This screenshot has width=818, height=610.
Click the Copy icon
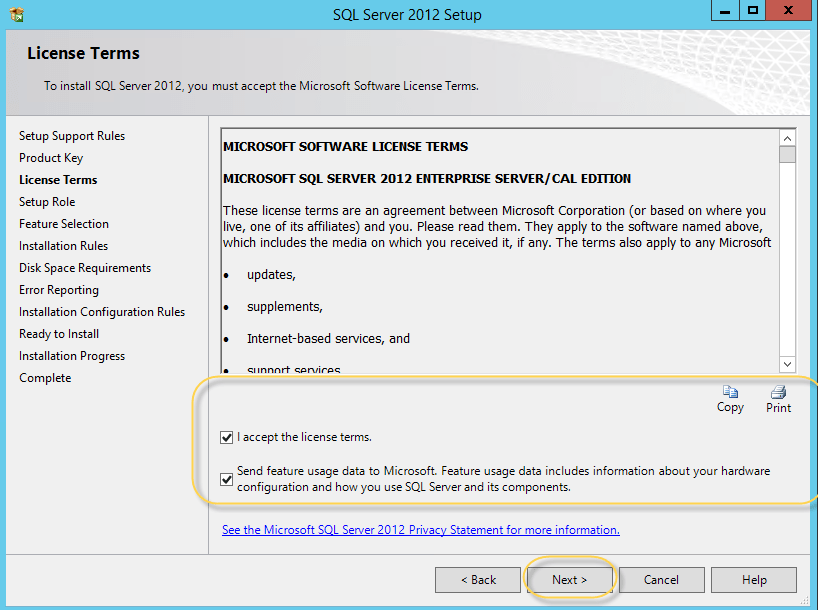pos(730,392)
